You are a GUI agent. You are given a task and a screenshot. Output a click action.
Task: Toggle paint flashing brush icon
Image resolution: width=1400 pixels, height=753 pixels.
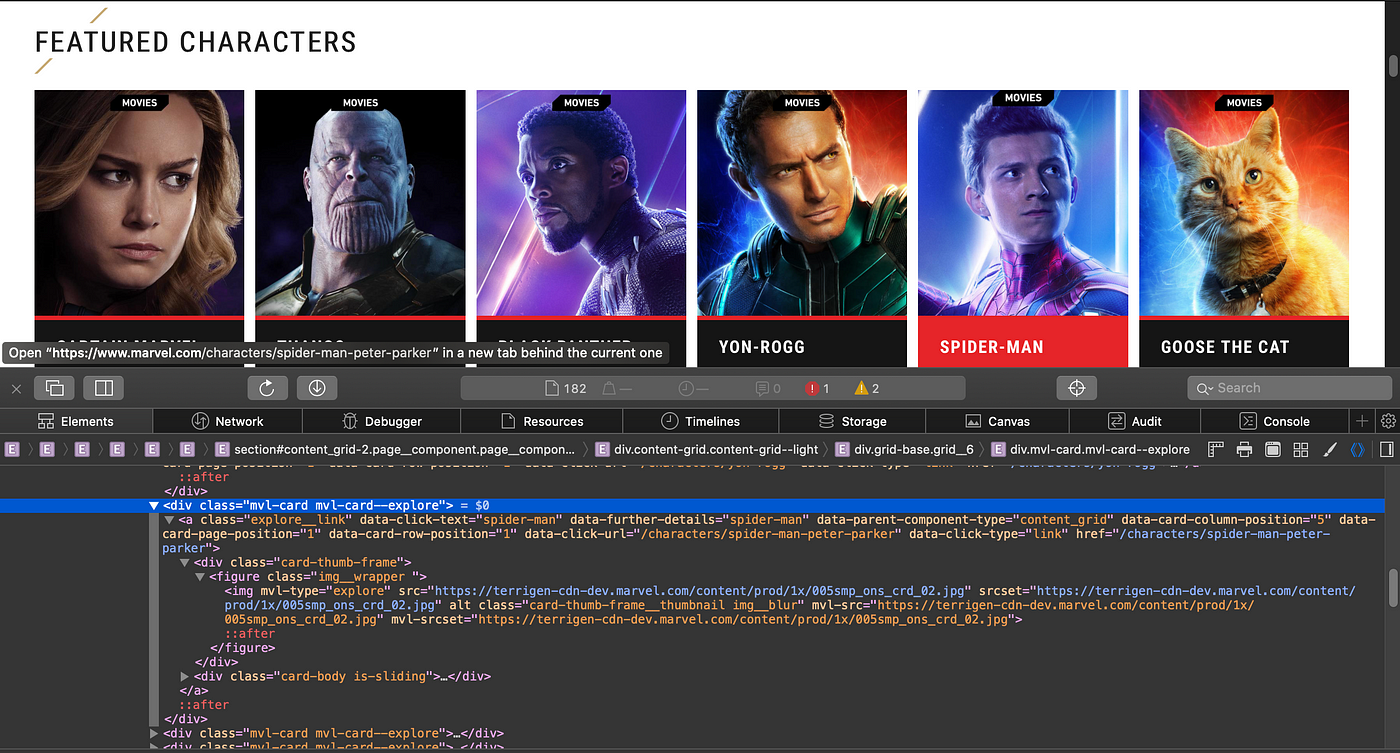pos(1329,450)
